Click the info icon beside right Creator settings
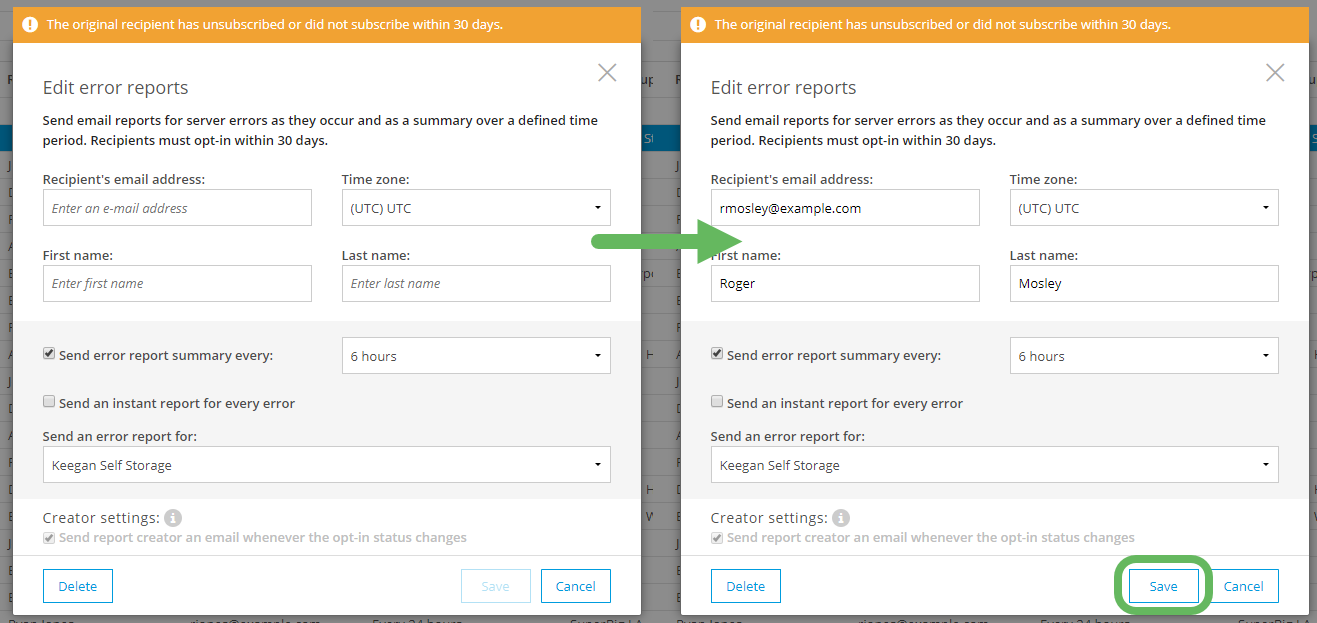 click(841, 517)
